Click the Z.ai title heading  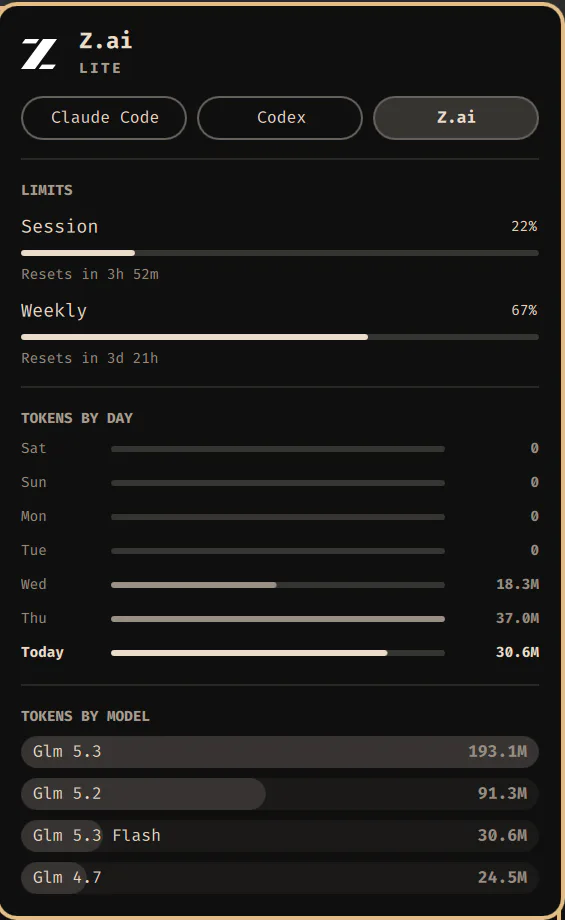pyautogui.click(x=106, y=41)
